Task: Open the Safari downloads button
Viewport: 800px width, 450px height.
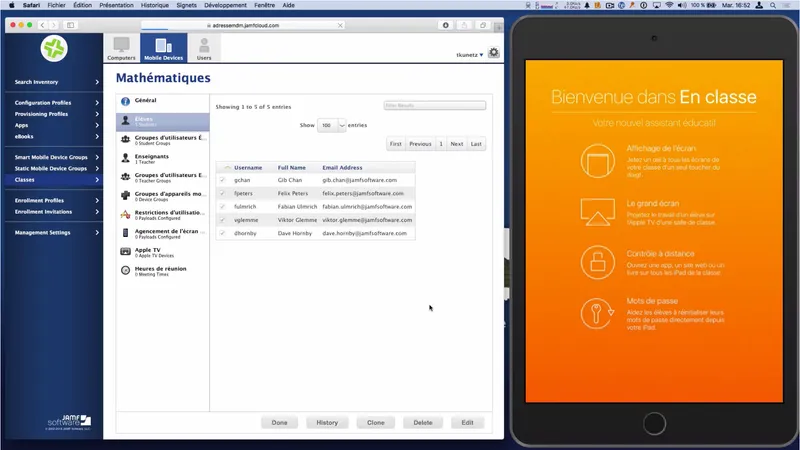Action: pyautogui.click(x=445, y=25)
